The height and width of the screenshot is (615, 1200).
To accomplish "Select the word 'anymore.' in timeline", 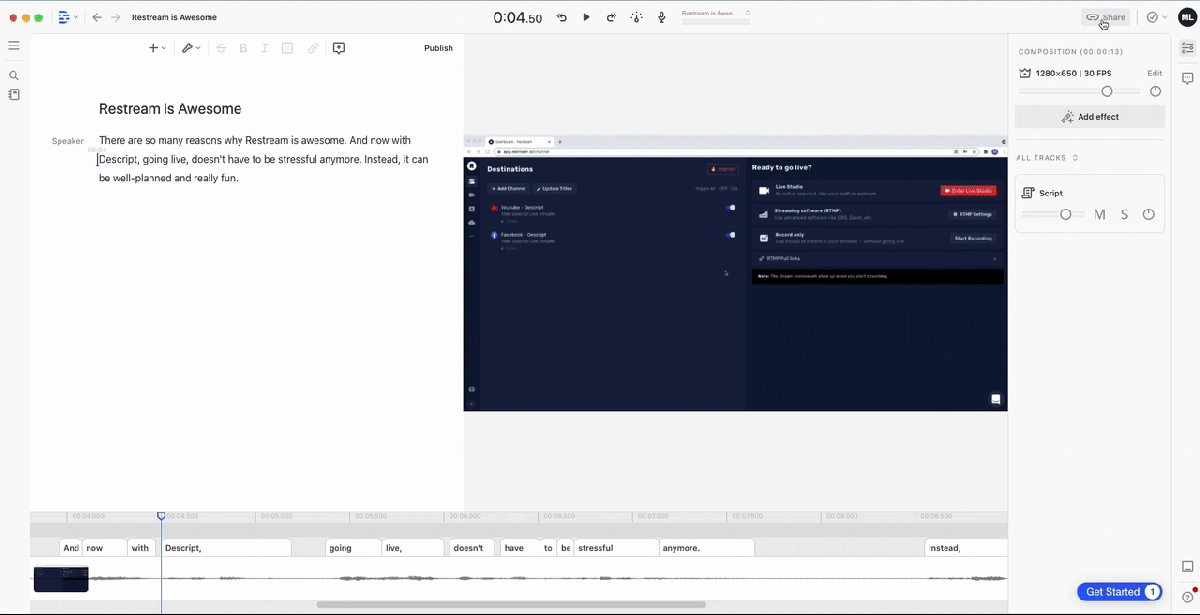I will click(707, 548).
